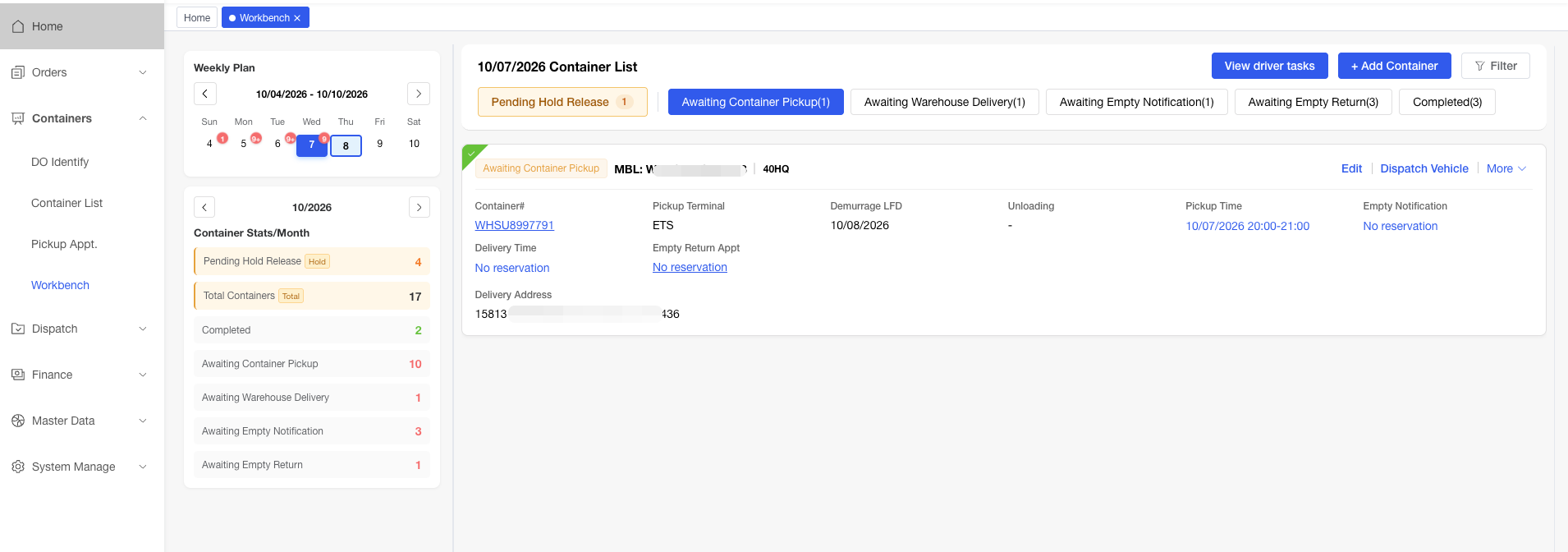Image resolution: width=1568 pixels, height=552 pixels.
Task: Click Awaiting Empty Notification stats row
Action: 312,431
